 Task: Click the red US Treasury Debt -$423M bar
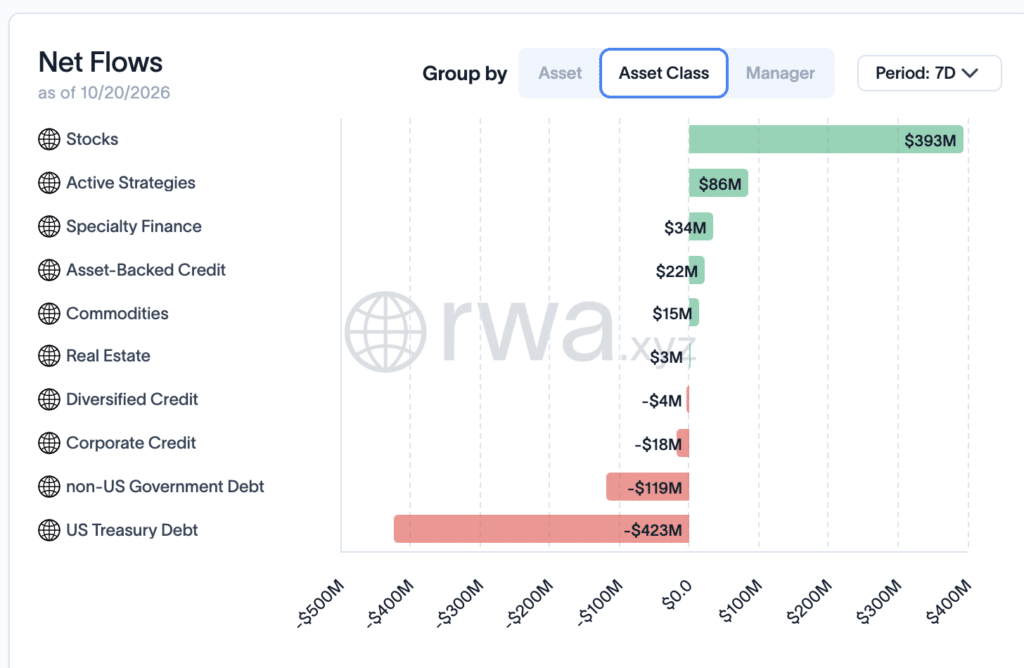[541, 529]
